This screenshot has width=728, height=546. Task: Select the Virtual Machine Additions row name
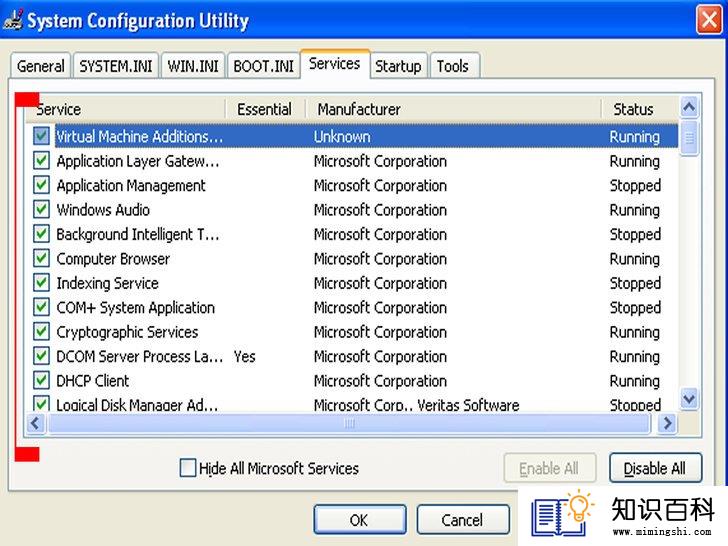pyautogui.click(x=139, y=136)
